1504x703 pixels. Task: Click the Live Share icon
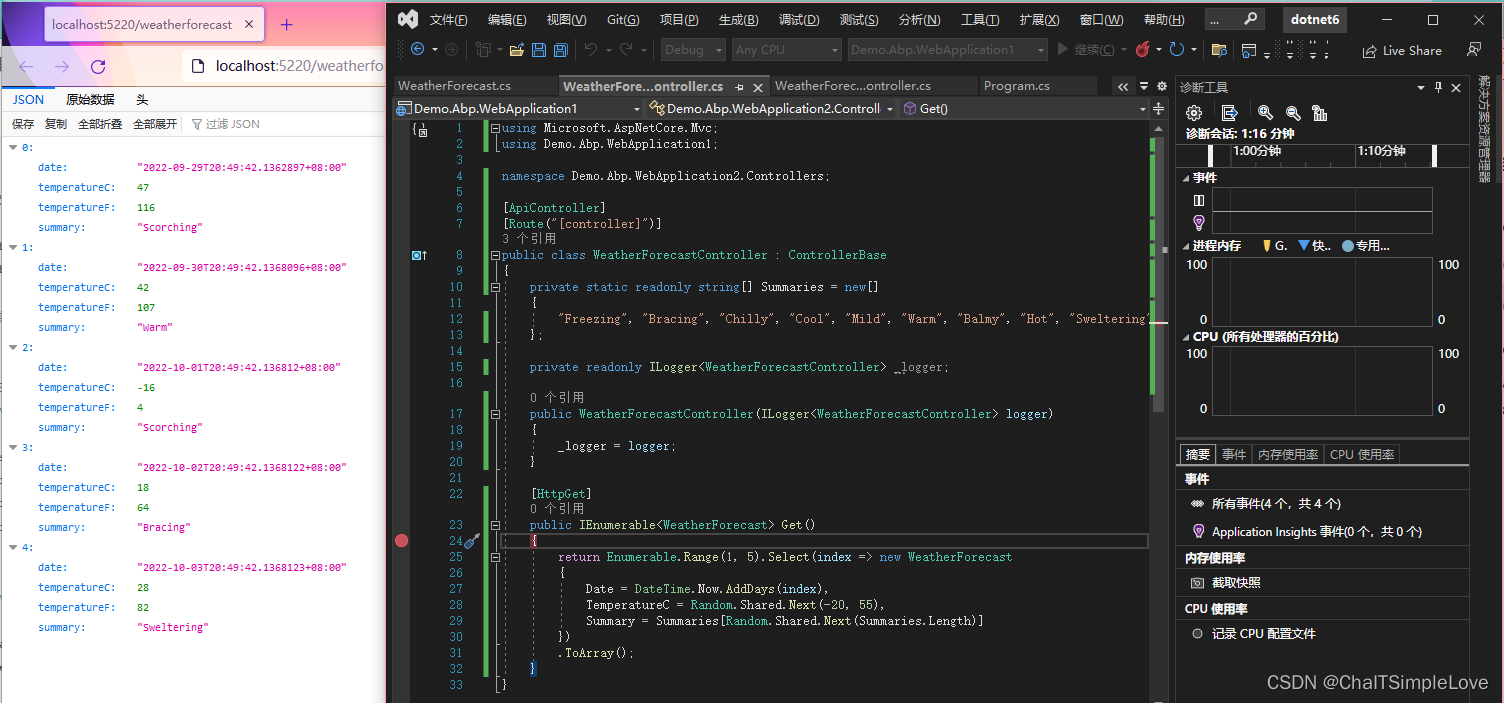pos(1402,50)
